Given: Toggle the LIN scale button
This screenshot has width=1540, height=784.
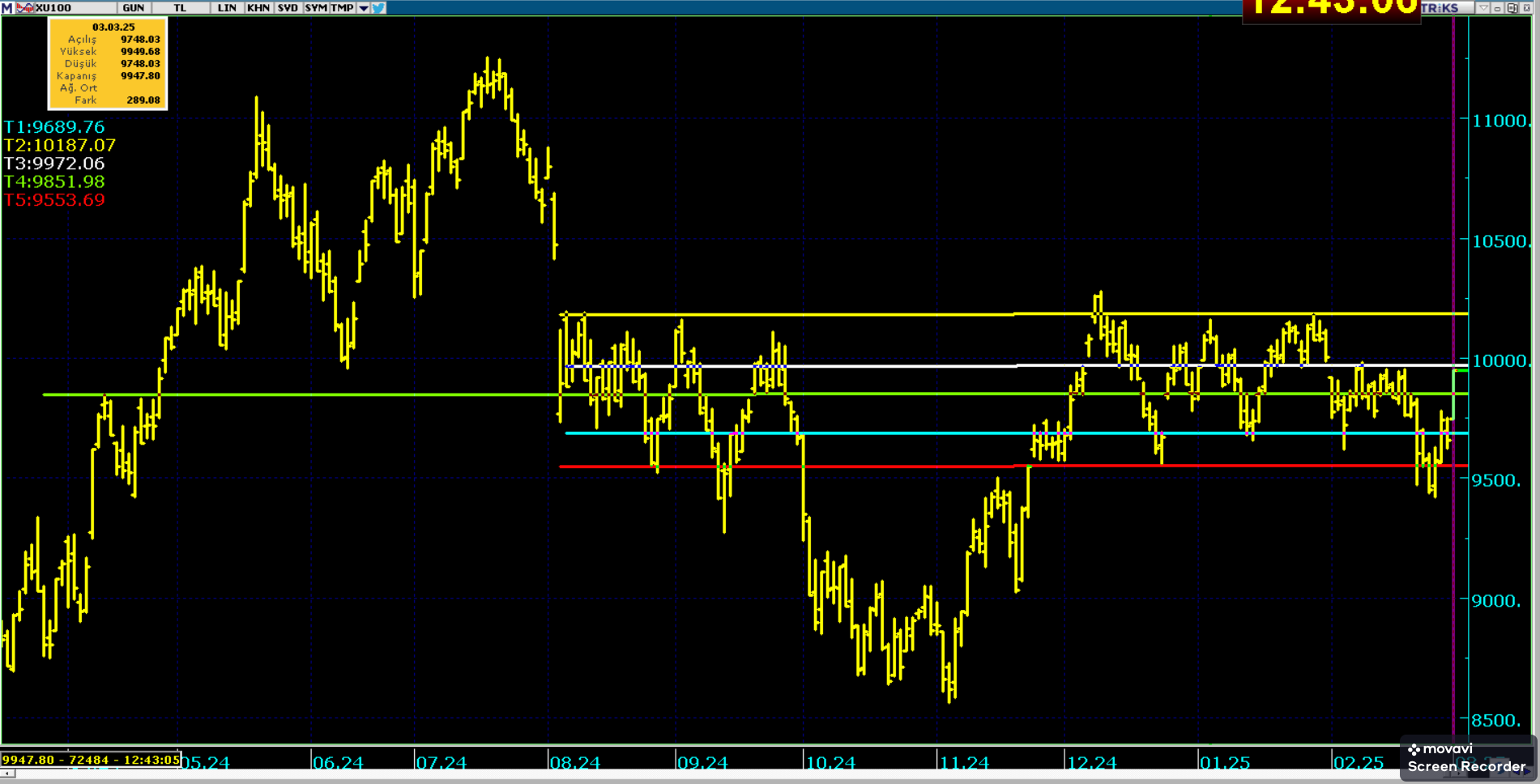Looking at the screenshot, I should pos(227,7).
